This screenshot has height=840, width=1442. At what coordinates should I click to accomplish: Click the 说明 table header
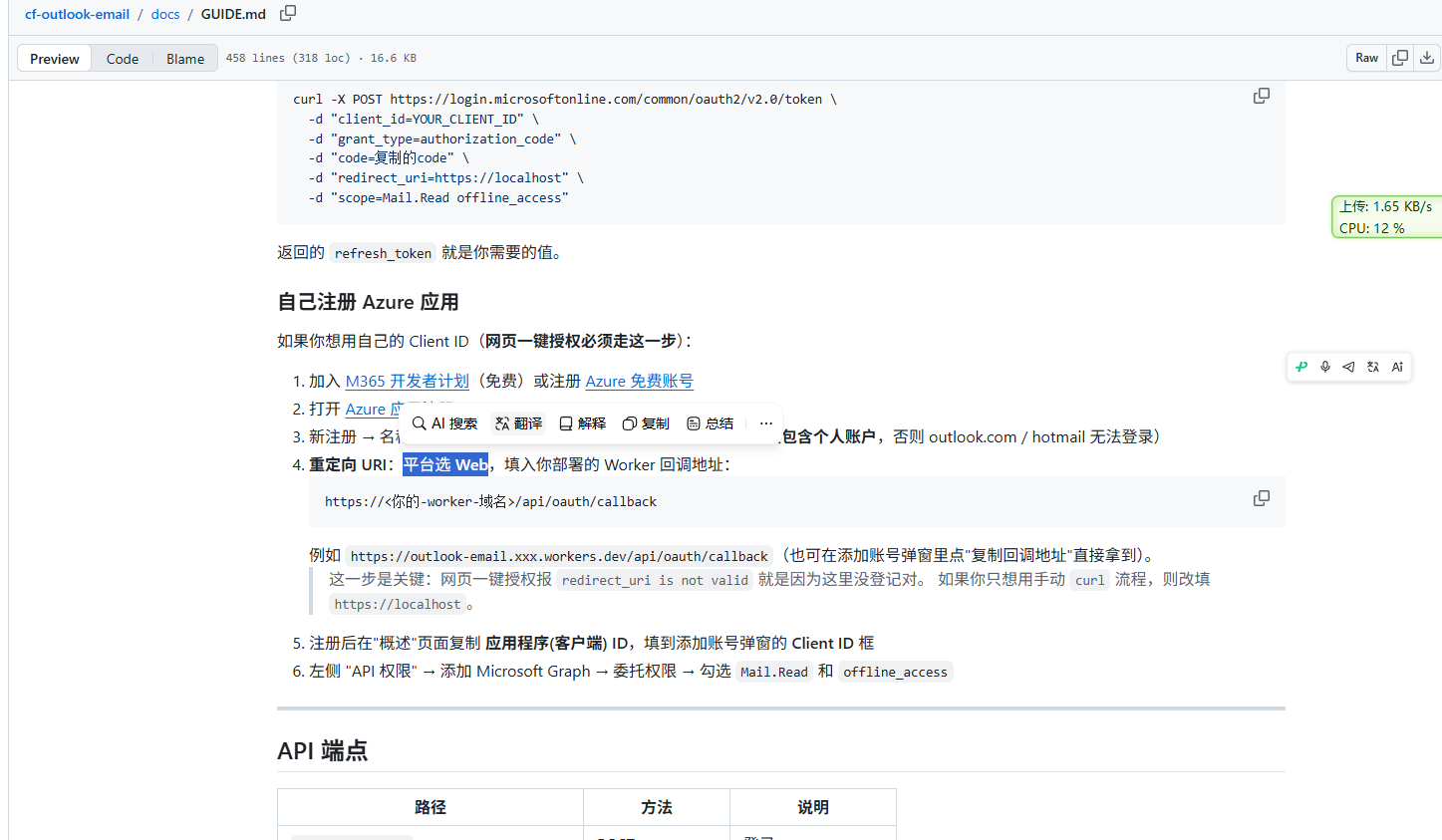(813, 807)
